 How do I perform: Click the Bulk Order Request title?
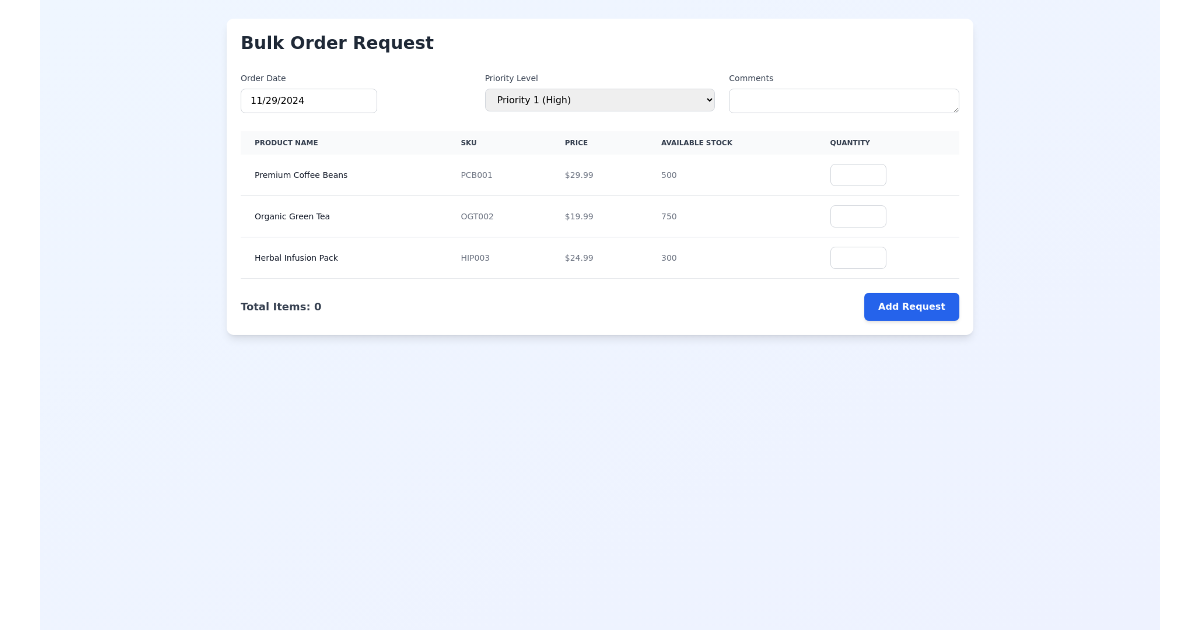pos(336,42)
